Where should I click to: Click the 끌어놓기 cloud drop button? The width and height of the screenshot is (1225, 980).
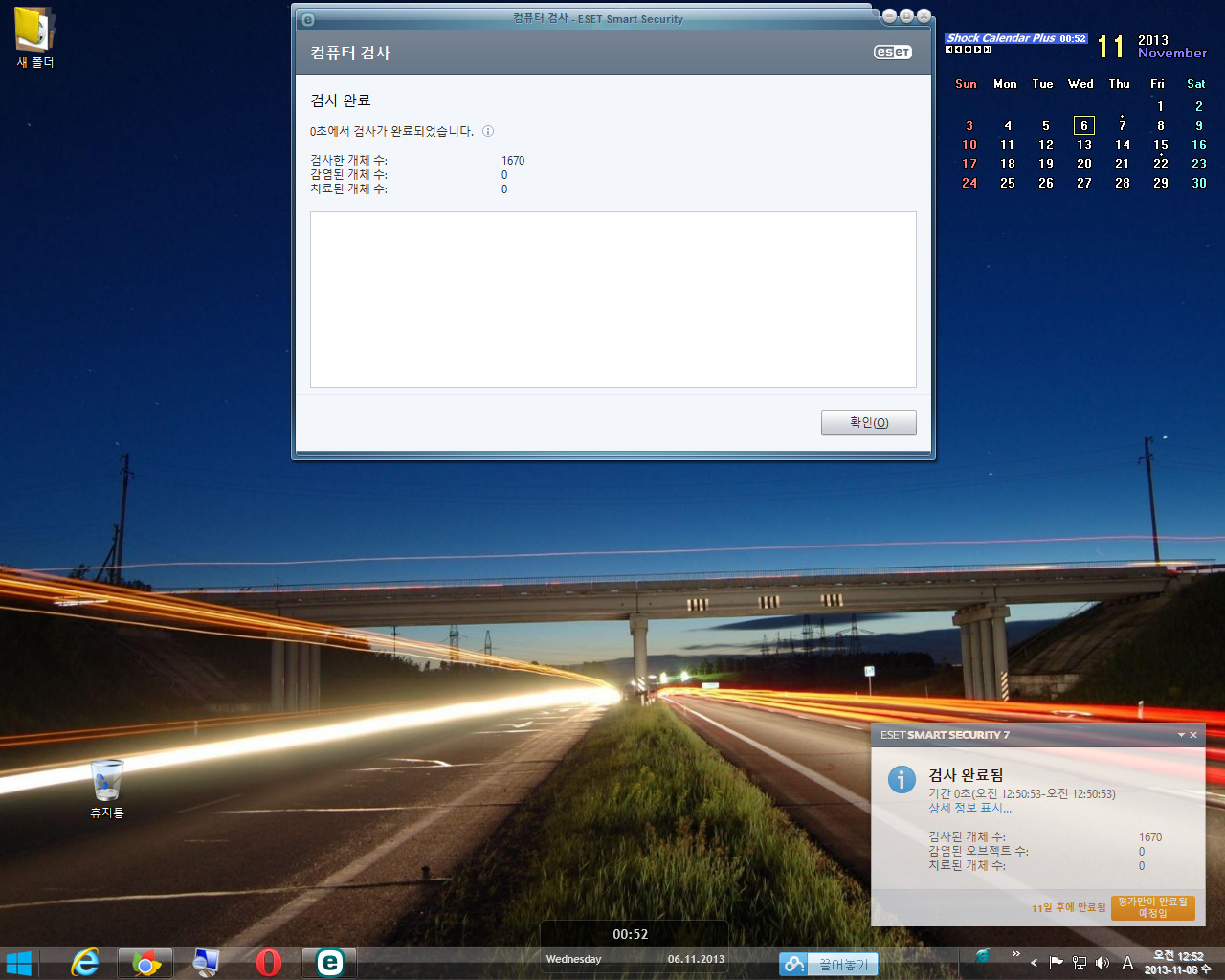click(828, 965)
